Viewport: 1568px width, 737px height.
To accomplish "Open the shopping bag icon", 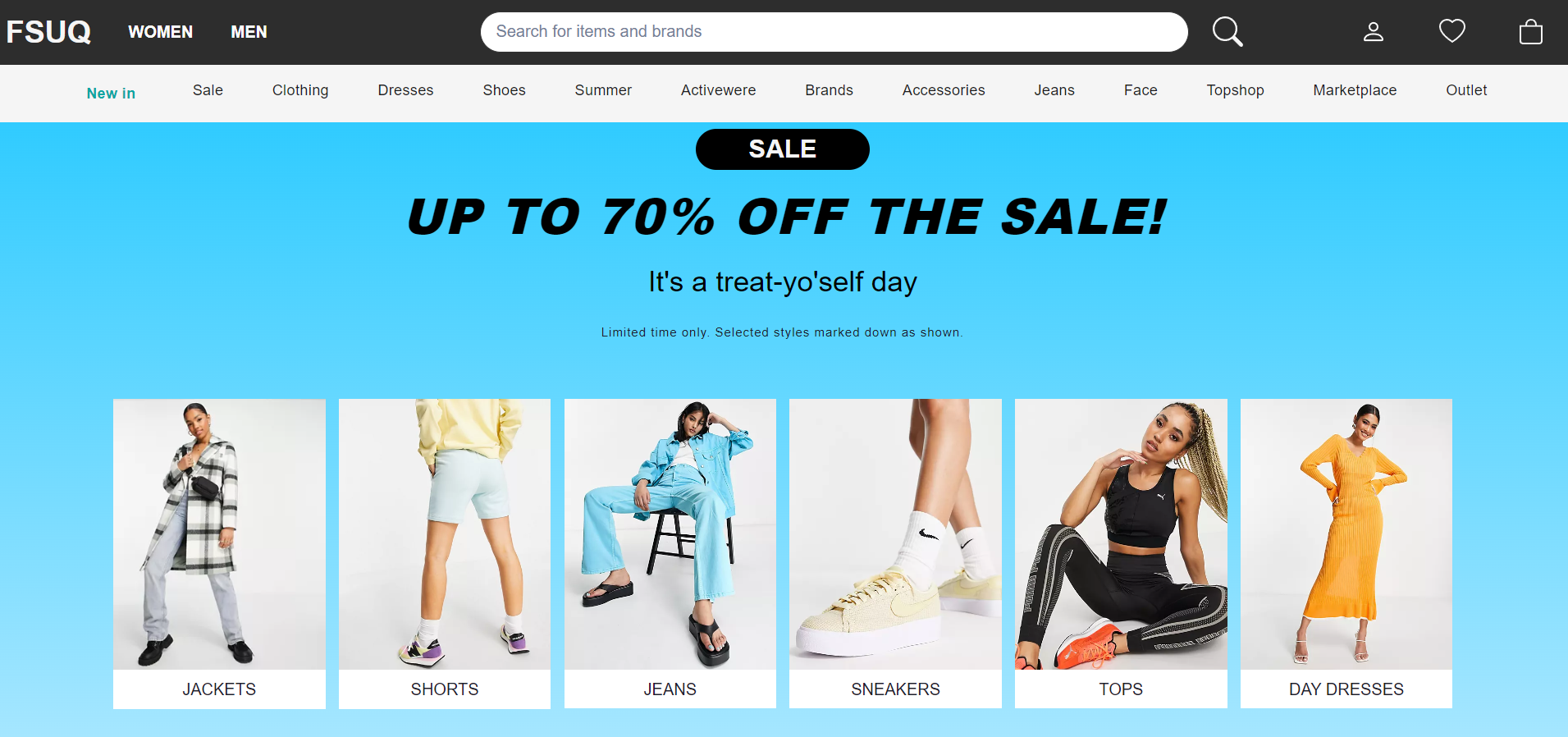I will point(1531,32).
